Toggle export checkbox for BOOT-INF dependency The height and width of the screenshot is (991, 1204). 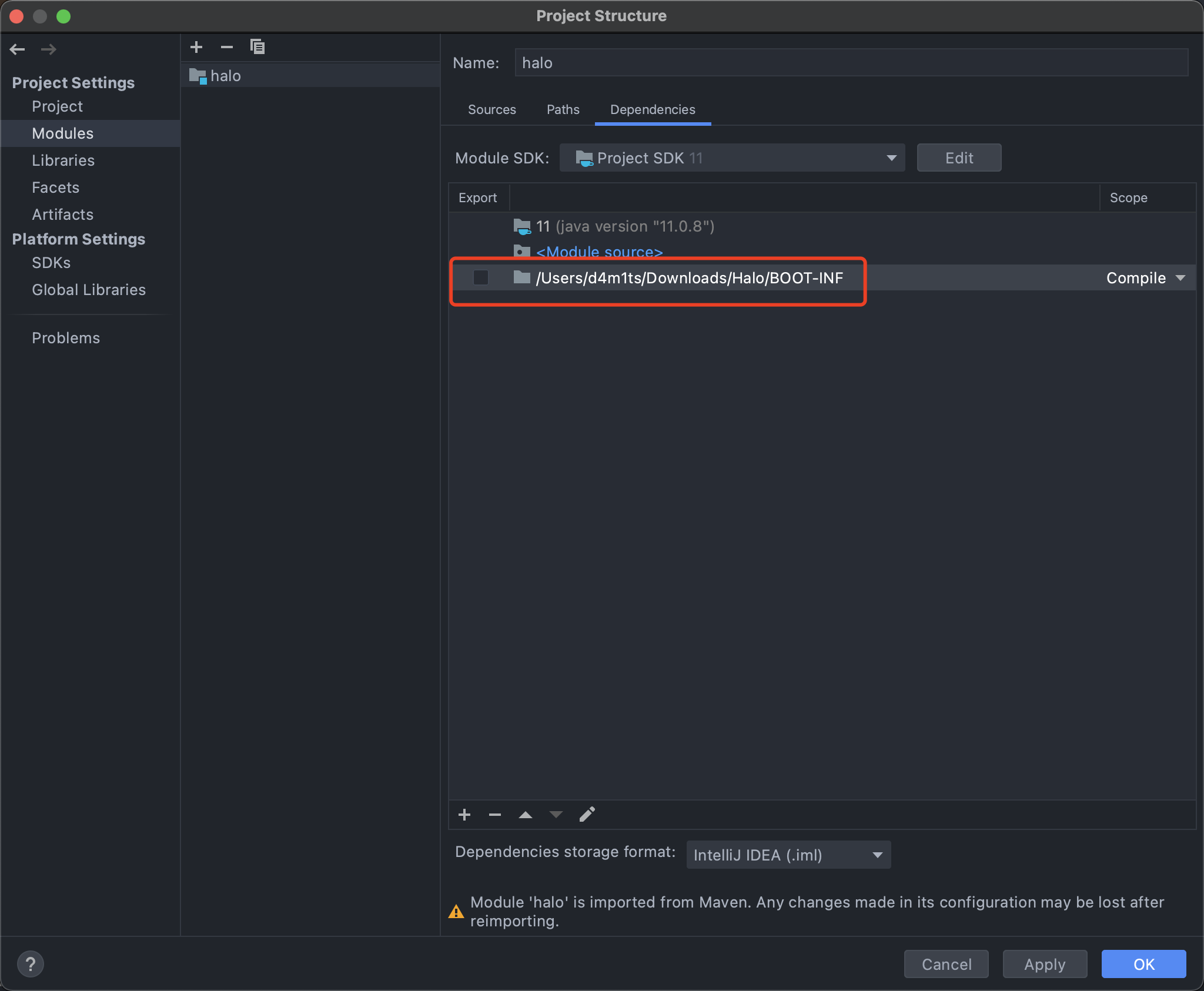pyautogui.click(x=478, y=278)
